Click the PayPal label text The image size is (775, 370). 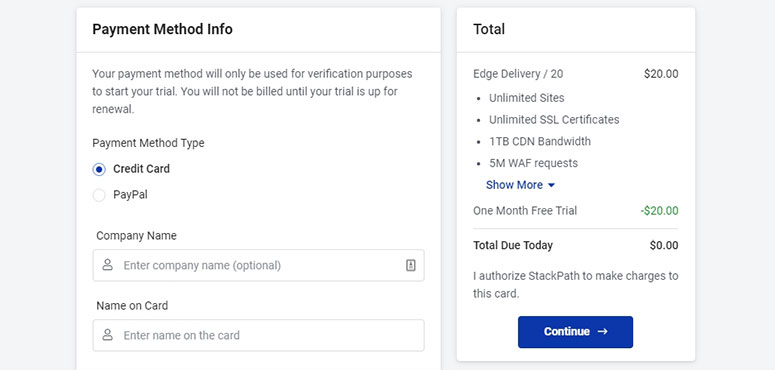[x=130, y=195]
